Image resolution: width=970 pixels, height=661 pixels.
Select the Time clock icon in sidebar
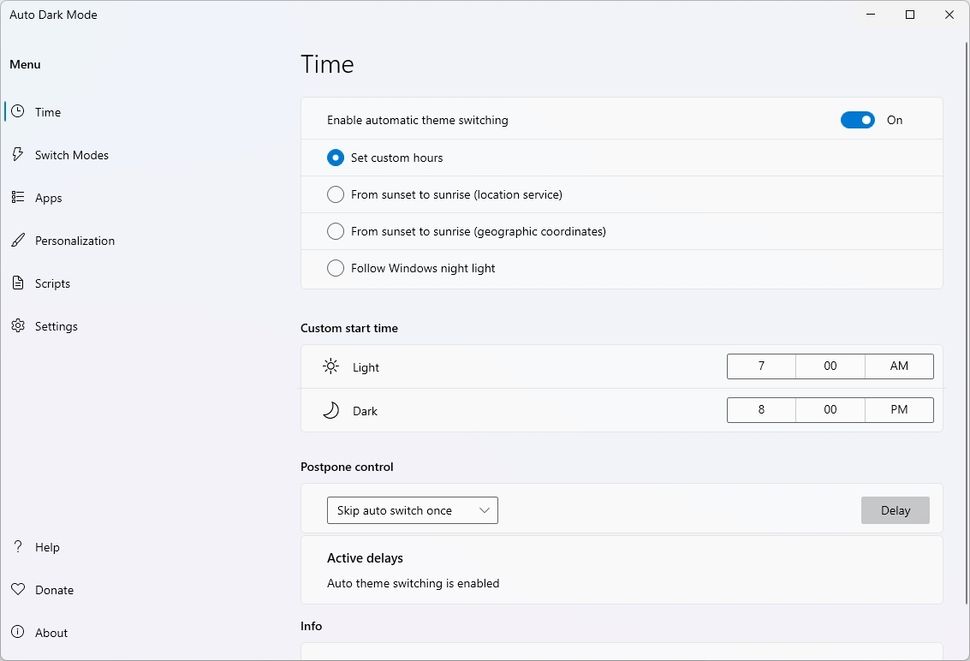click(x=18, y=112)
